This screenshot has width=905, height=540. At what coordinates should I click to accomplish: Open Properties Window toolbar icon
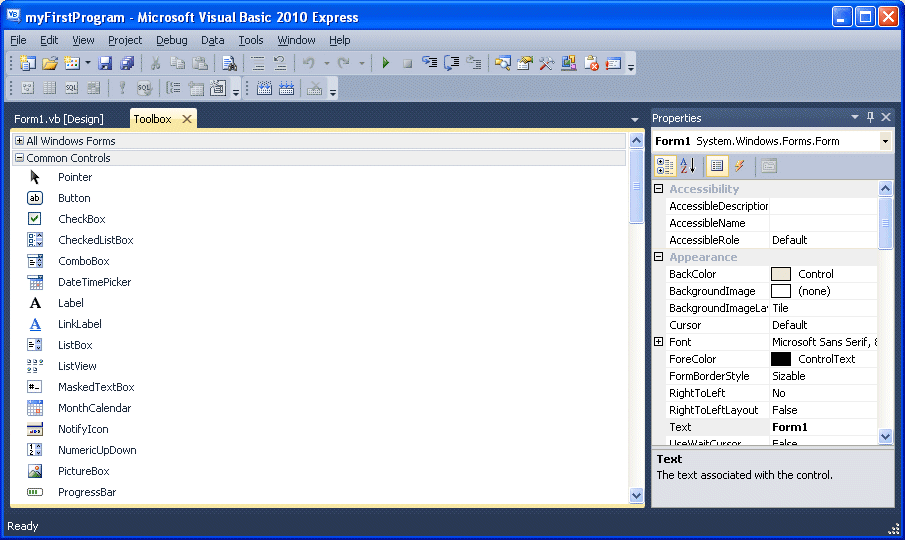pyautogui.click(x=525, y=63)
